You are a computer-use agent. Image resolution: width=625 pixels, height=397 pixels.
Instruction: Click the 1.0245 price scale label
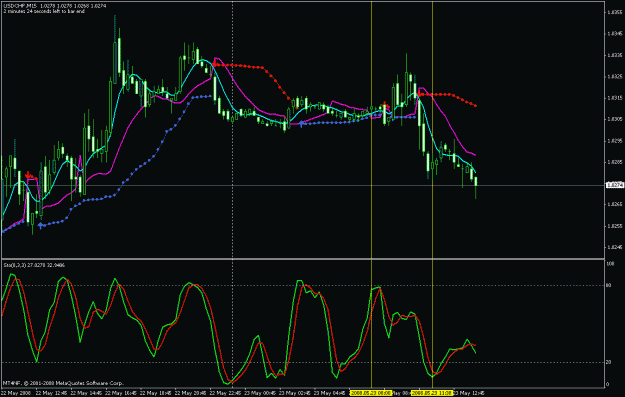coord(615,247)
